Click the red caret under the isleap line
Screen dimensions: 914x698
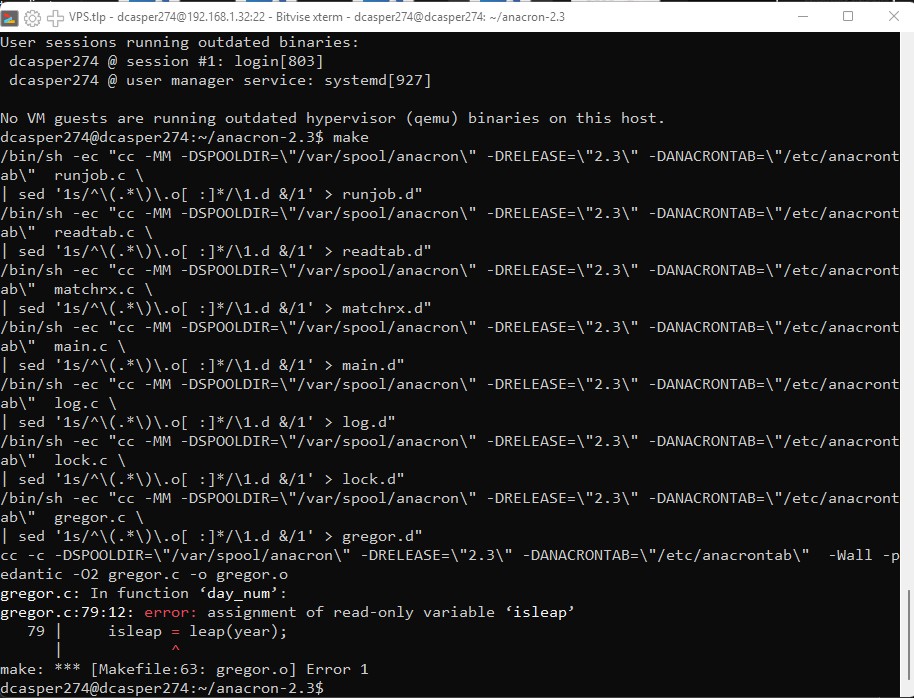point(176,650)
